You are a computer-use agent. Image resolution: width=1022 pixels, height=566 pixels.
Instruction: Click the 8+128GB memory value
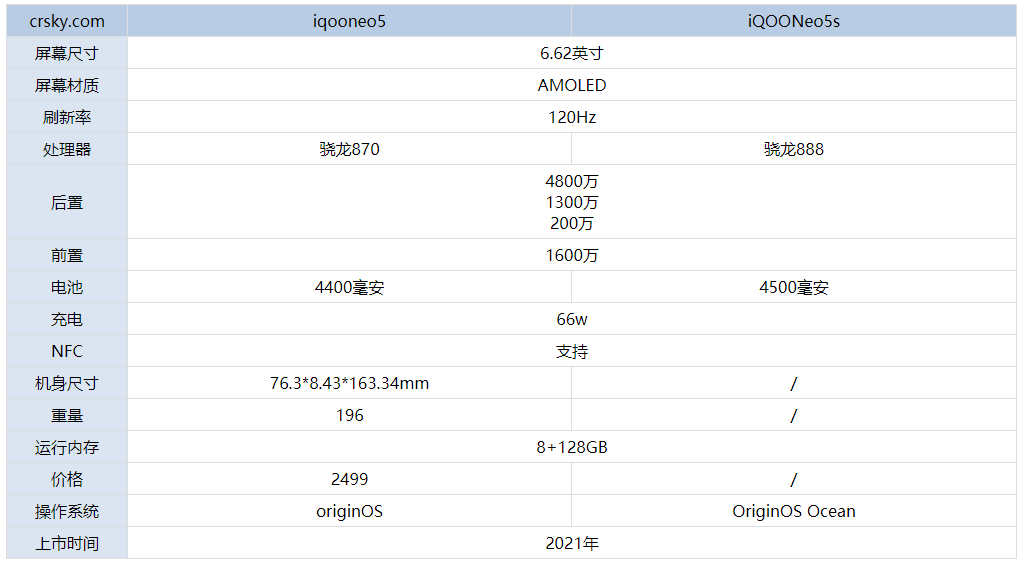coord(571,447)
